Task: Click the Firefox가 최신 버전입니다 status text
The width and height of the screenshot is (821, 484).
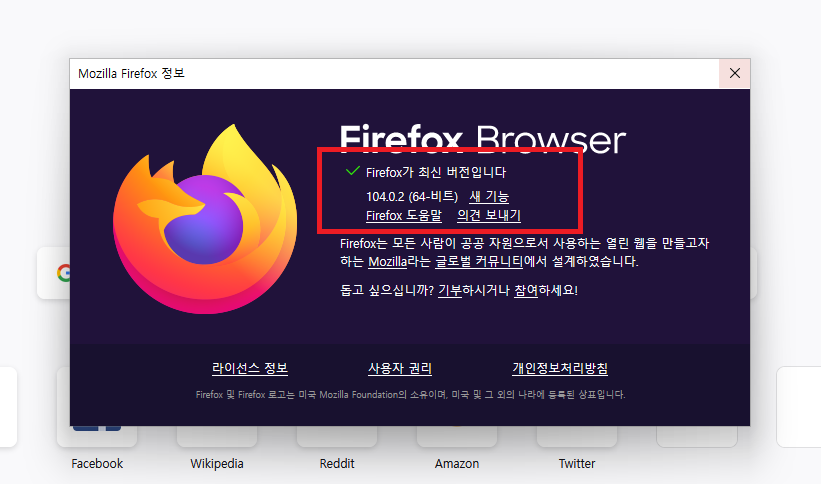Action: click(x=436, y=172)
